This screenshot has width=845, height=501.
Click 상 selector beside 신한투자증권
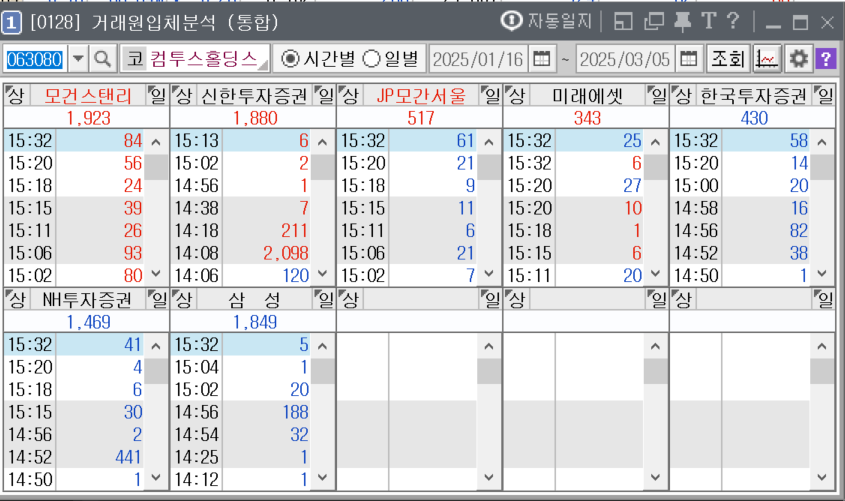click(x=182, y=96)
